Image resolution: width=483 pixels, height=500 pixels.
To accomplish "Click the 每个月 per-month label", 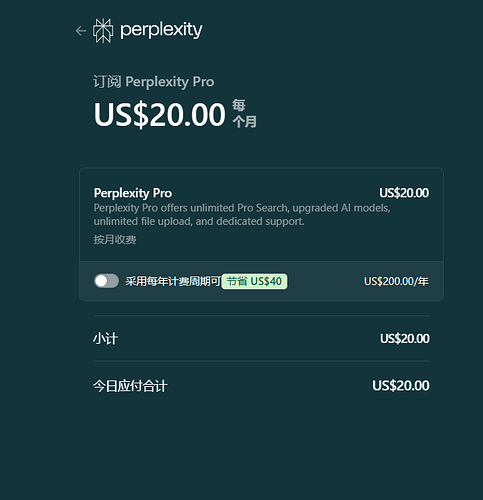I will pos(245,114).
